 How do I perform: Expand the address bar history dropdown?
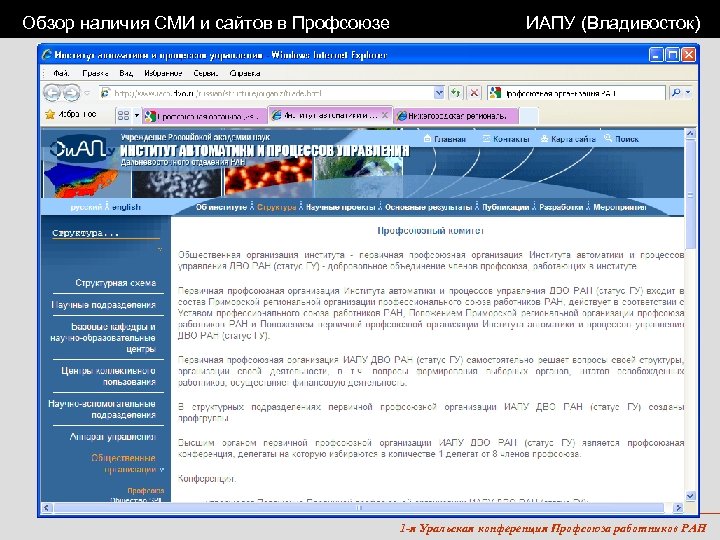[x=439, y=93]
